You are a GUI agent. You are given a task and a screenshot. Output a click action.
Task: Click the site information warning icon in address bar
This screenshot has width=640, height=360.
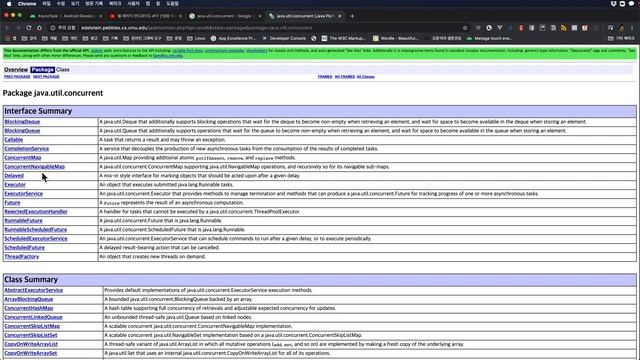[x=53, y=28]
